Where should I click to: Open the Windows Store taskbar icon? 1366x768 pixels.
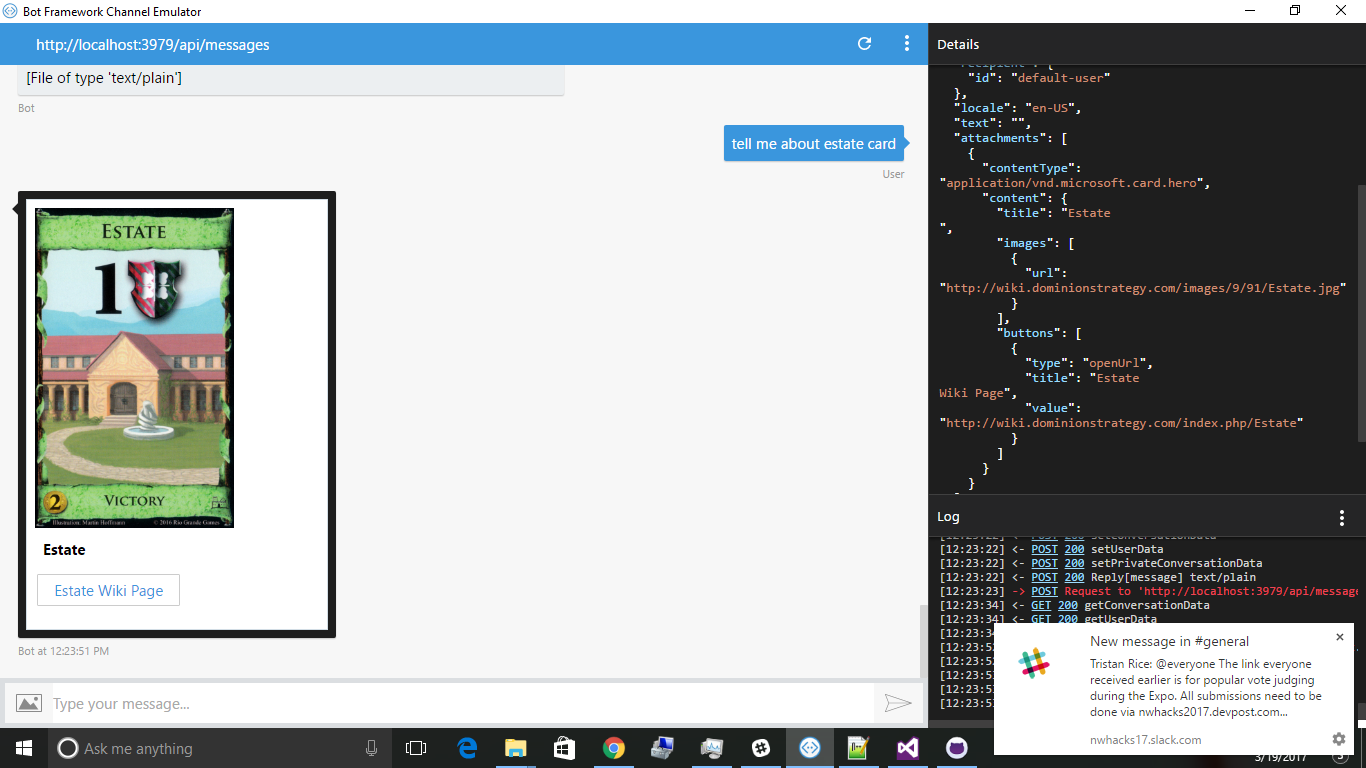(x=565, y=748)
